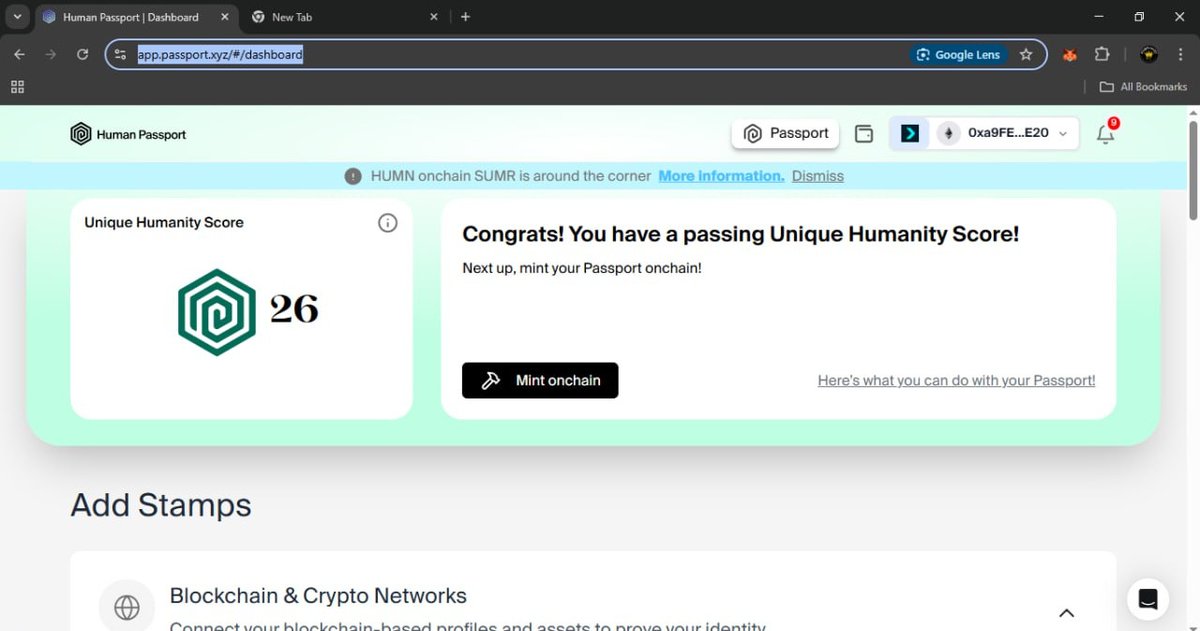Click the Add Stamps heading

tap(161, 505)
